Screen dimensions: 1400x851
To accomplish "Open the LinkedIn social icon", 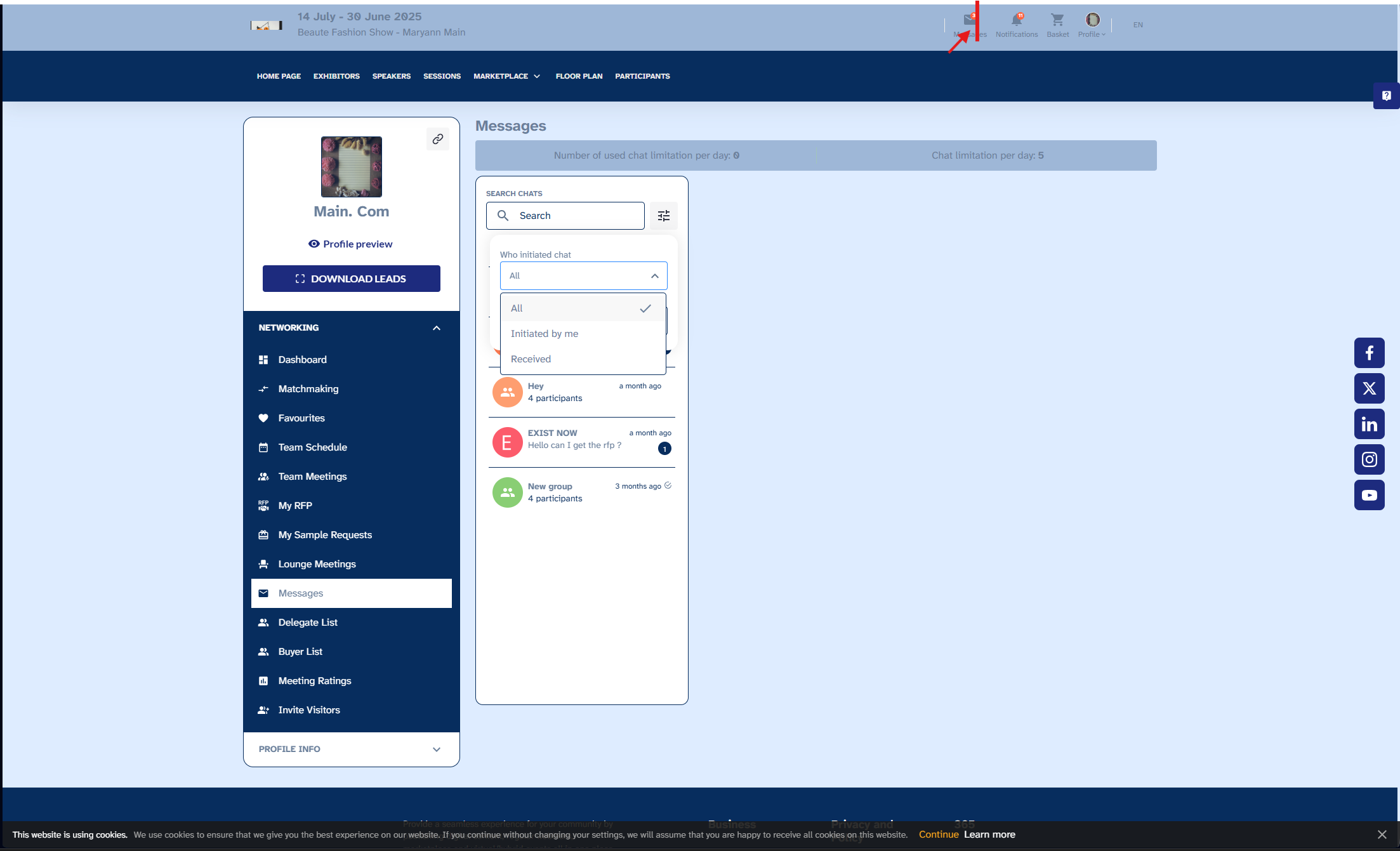I will pyautogui.click(x=1369, y=424).
